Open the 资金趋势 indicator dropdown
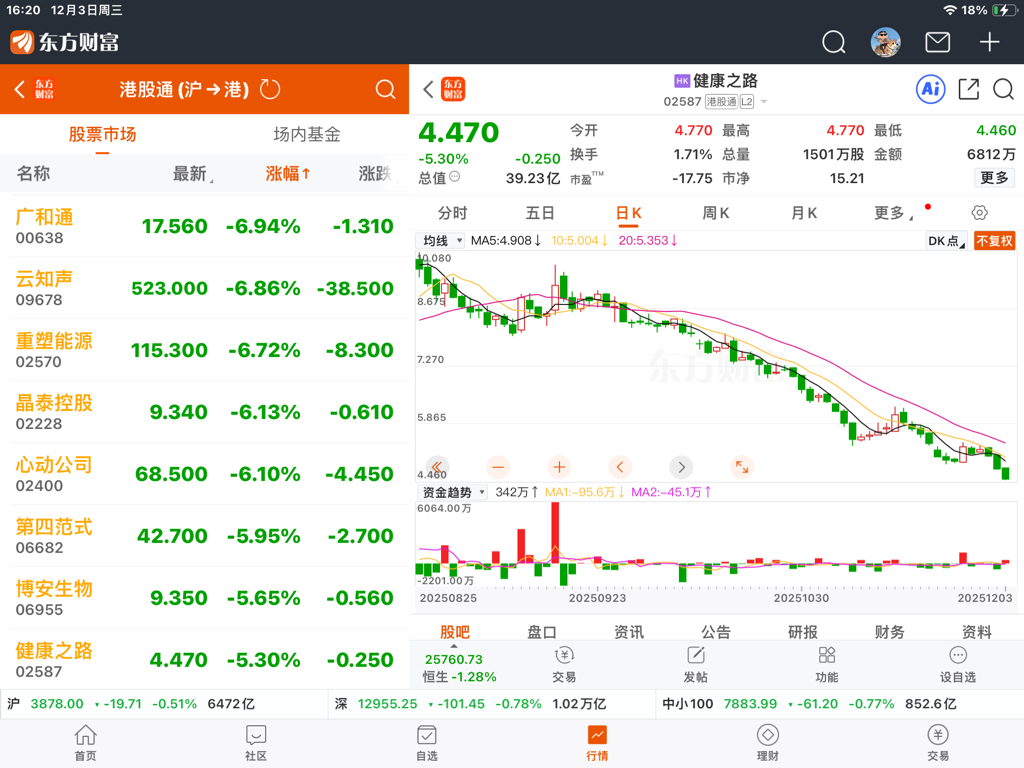The image size is (1024, 768). (x=453, y=492)
